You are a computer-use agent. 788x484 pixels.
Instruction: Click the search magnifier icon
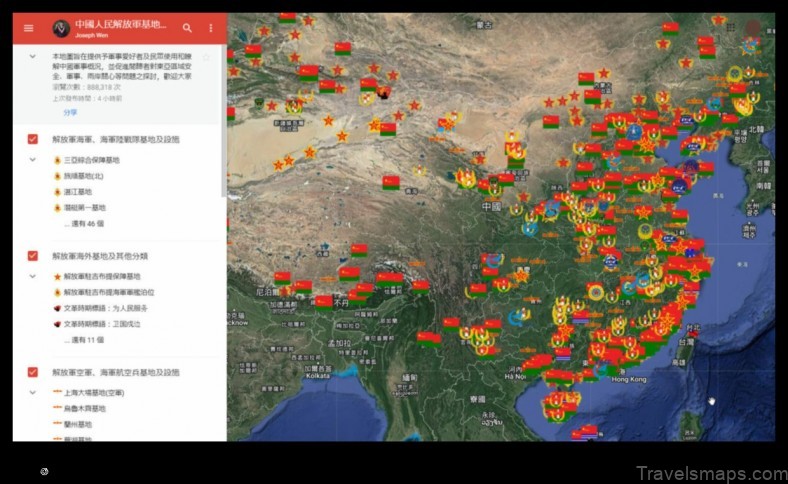click(187, 28)
